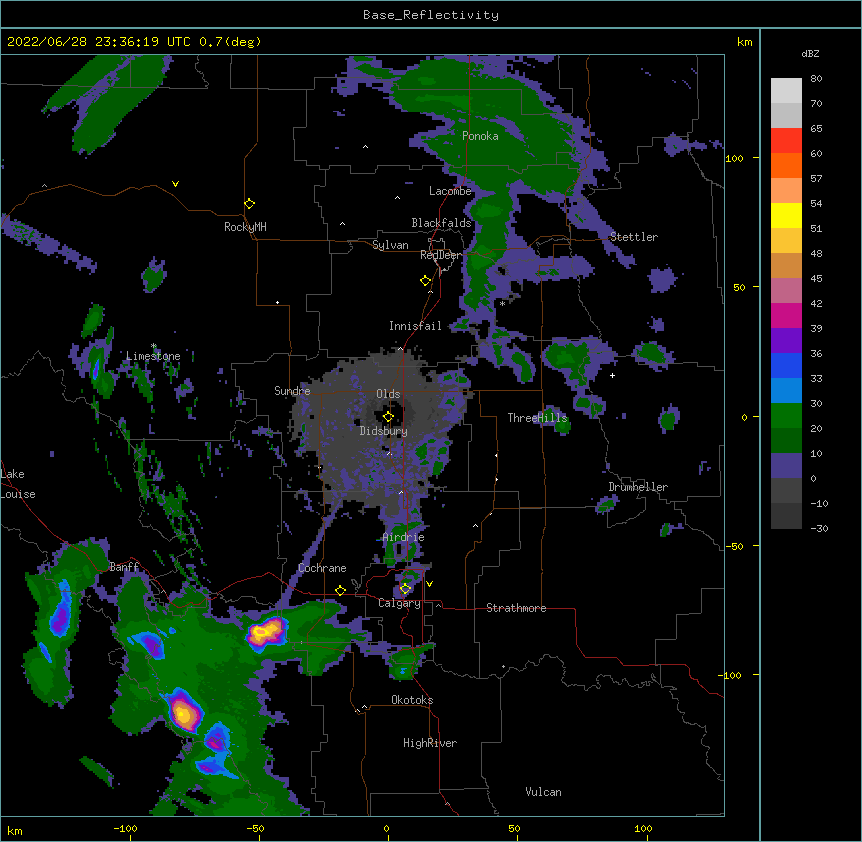The image size is (862, 842).
Task: Pick the purple 39 dBZ legend swatch
Action: pos(786,340)
